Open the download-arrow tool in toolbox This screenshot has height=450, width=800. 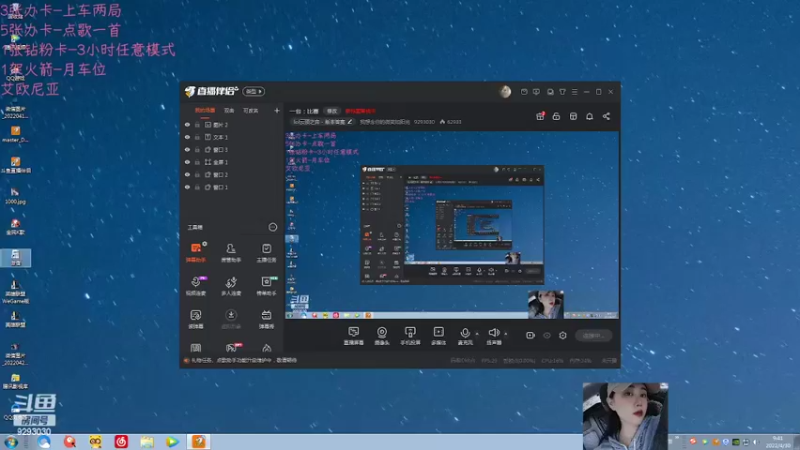tap(231, 319)
